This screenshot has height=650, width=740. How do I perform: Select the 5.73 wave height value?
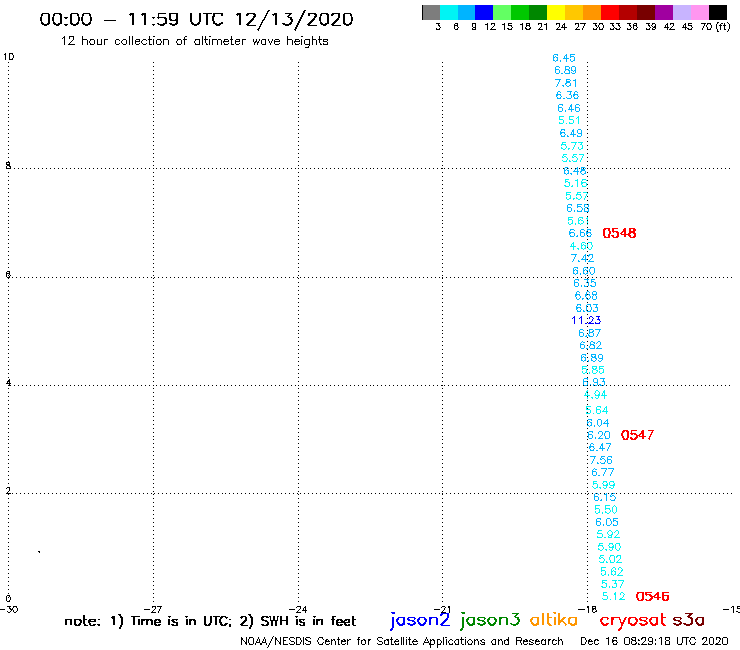coord(572,146)
